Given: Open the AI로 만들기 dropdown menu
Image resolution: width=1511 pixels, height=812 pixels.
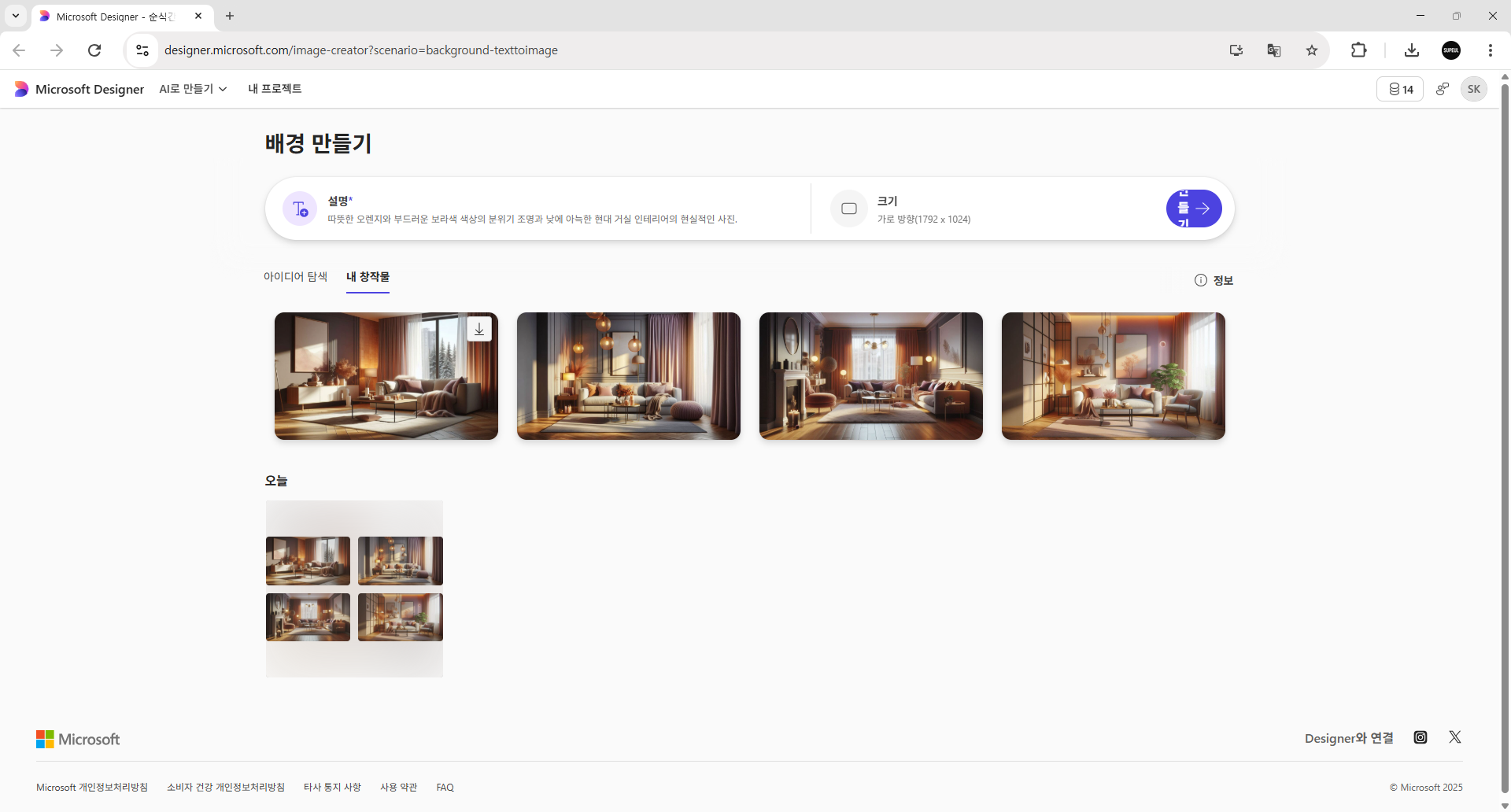Looking at the screenshot, I should point(193,89).
